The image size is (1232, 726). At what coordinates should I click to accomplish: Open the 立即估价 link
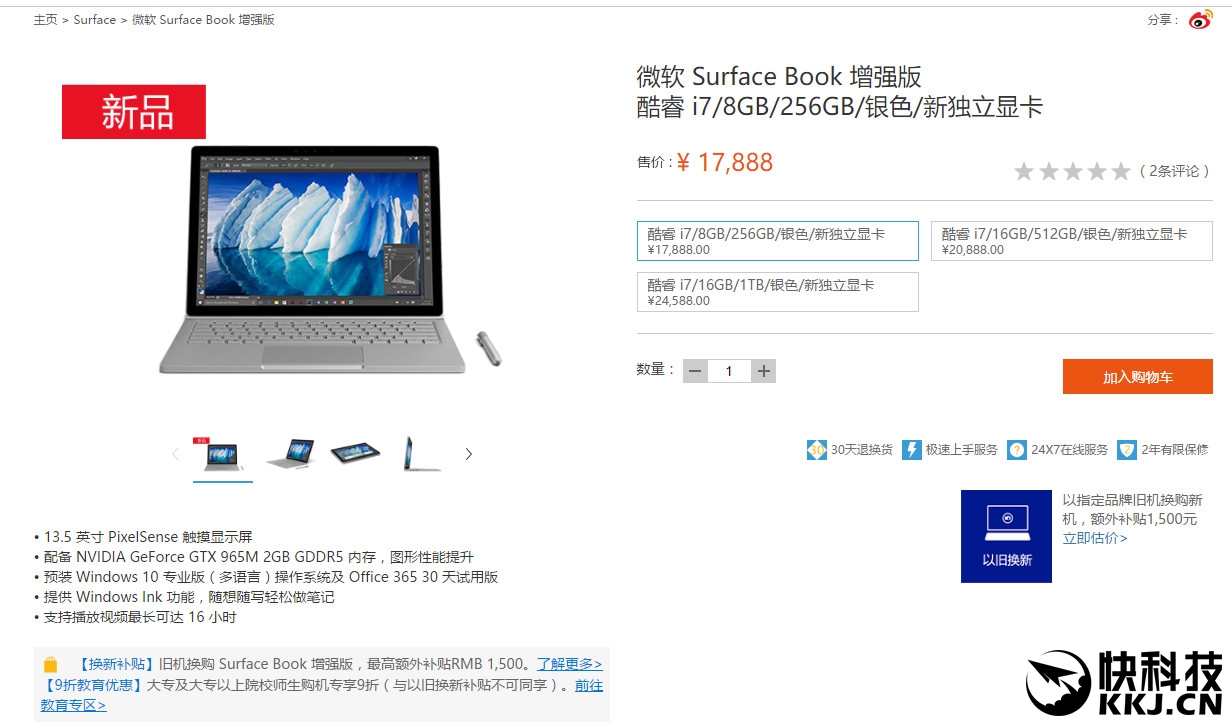point(1095,538)
